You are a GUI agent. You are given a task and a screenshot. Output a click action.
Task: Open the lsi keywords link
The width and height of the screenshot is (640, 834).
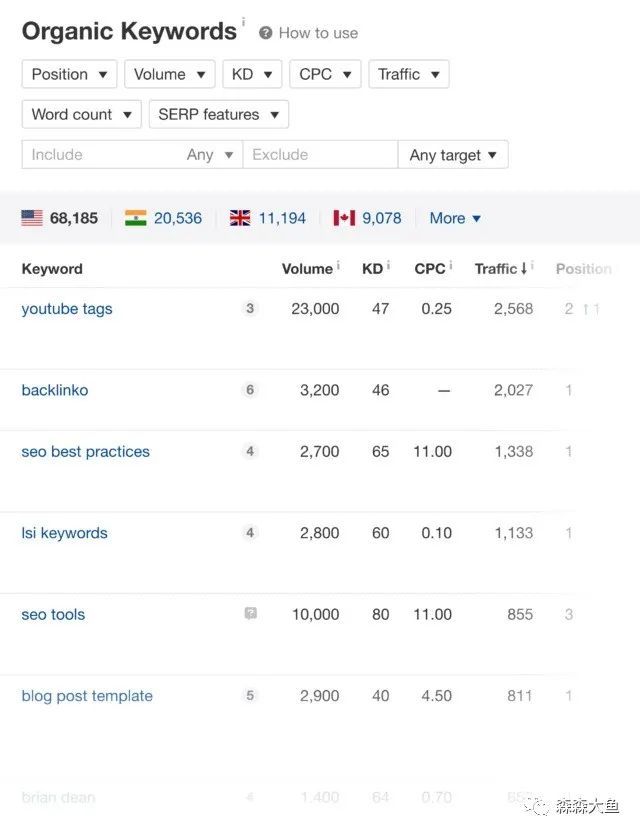point(64,533)
